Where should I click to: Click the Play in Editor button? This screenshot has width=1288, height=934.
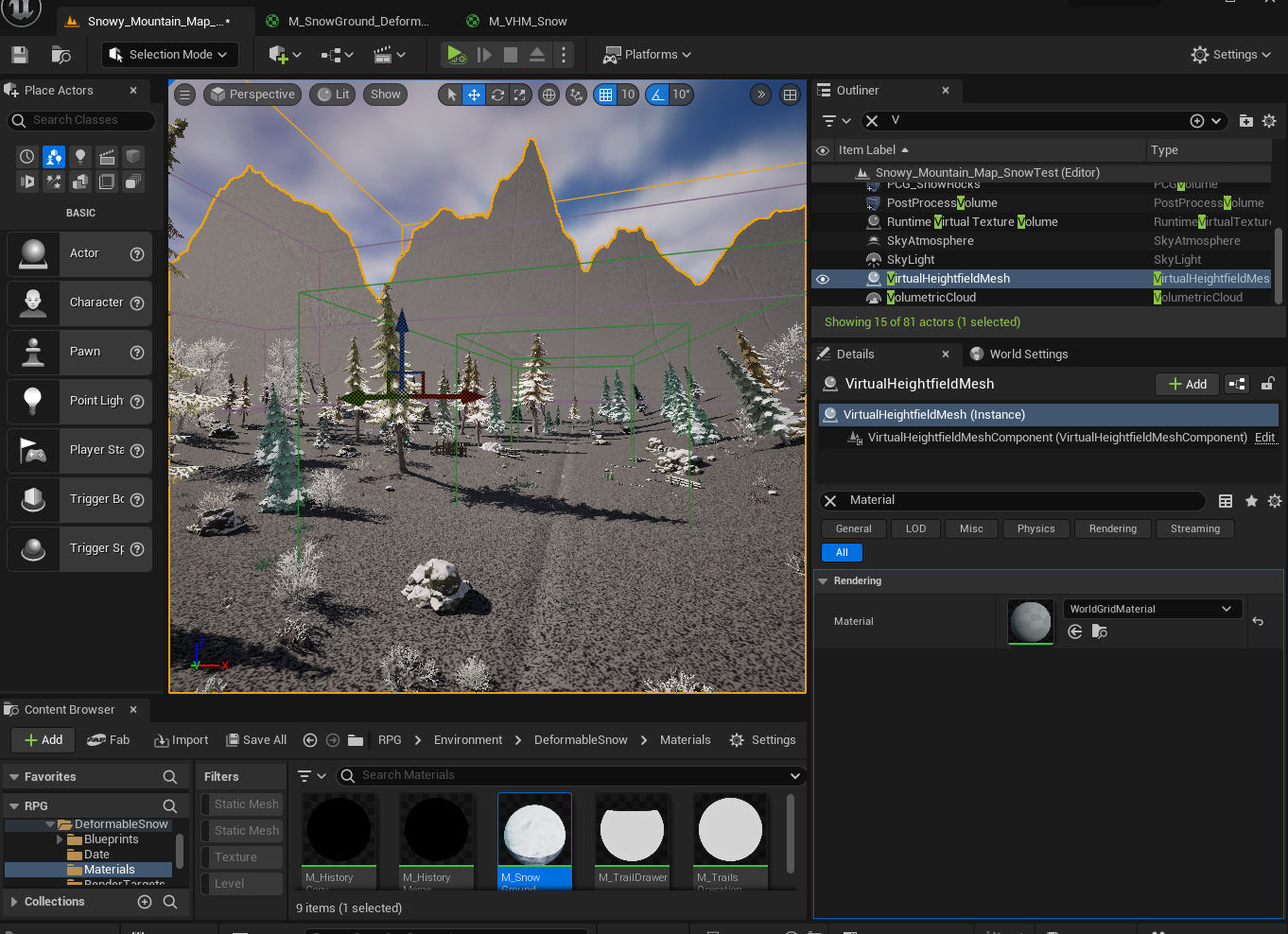coord(456,55)
